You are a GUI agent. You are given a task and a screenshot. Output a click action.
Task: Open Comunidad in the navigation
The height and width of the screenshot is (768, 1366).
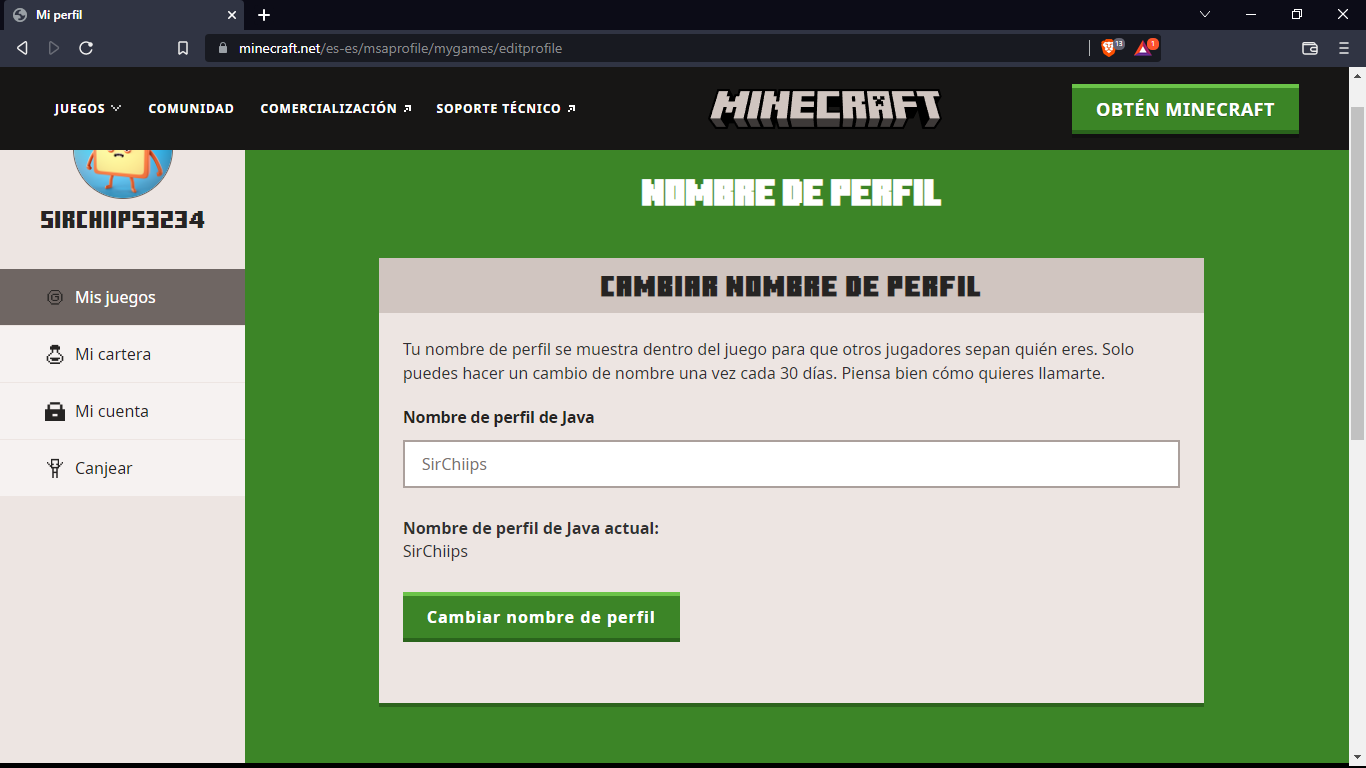point(191,108)
